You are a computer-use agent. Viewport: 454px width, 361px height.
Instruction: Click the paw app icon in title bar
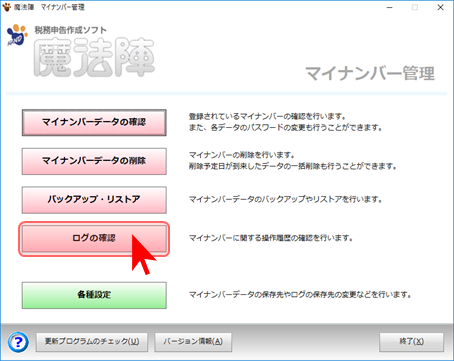6,7
